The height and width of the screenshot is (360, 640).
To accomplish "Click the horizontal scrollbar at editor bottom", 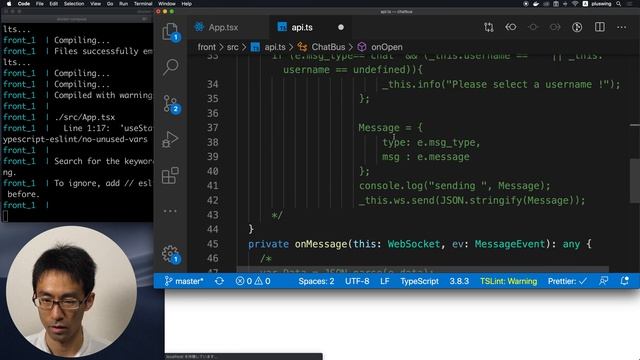I will [x=422, y=270].
